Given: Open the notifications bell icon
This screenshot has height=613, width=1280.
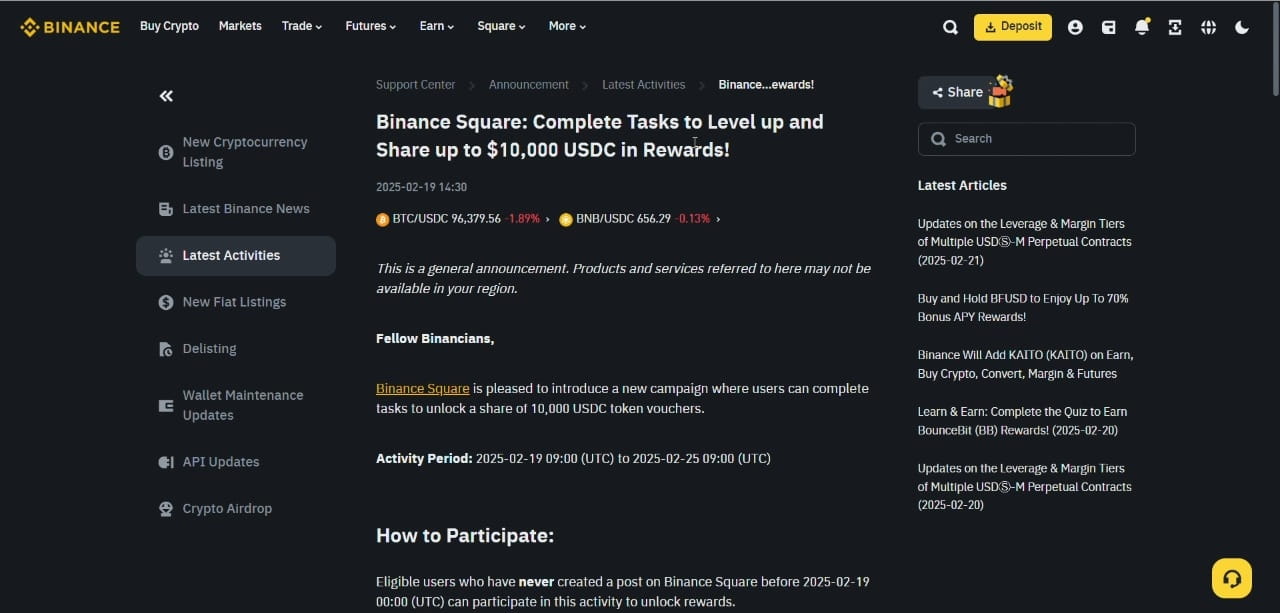Looking at the screenshot, I should click(x=1142, y=27).
